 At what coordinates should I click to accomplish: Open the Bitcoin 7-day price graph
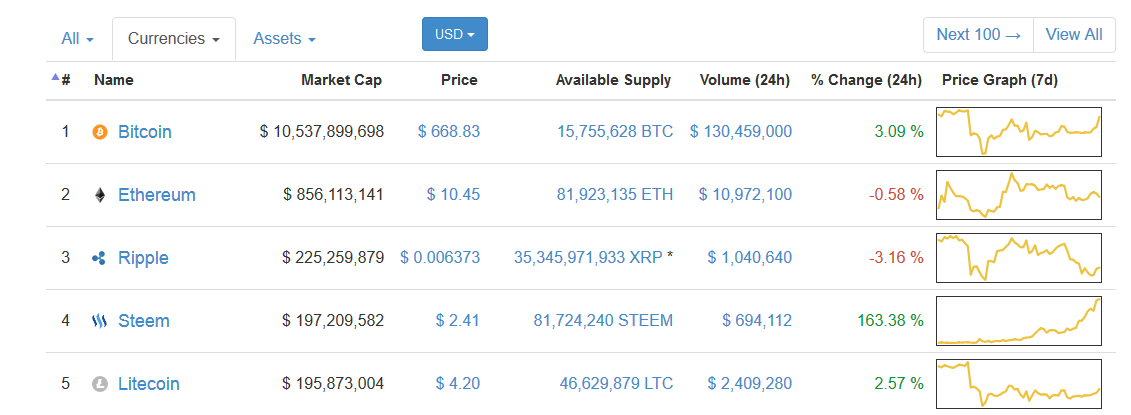pyautogui.click(x=1018, y=131)
